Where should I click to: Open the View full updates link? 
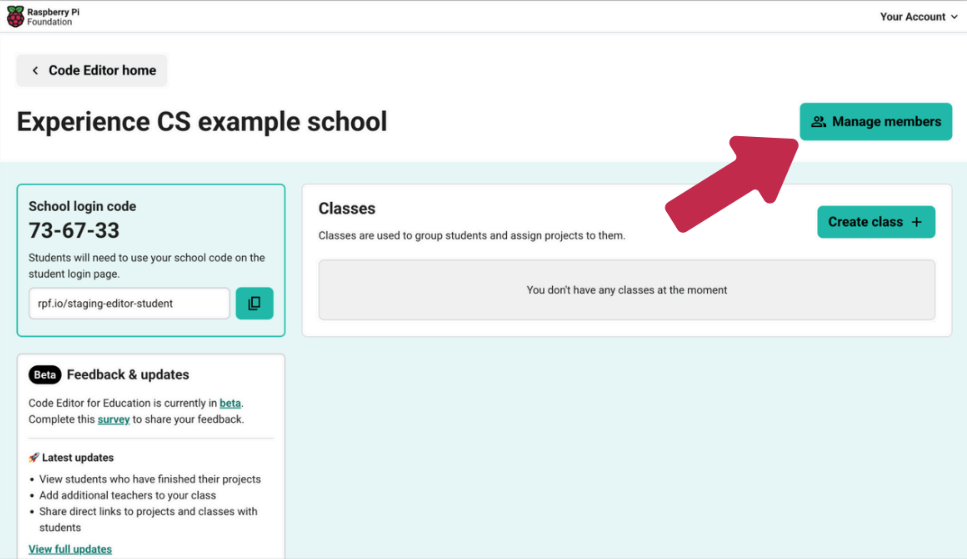tap(70, 549)
